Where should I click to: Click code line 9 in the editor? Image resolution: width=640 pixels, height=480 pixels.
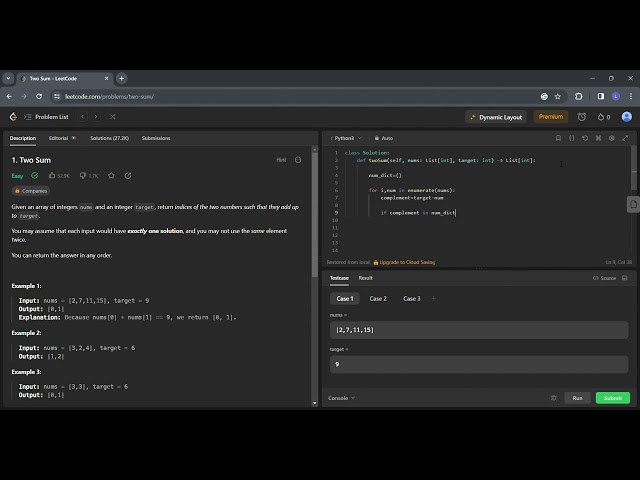click(418, 213)
